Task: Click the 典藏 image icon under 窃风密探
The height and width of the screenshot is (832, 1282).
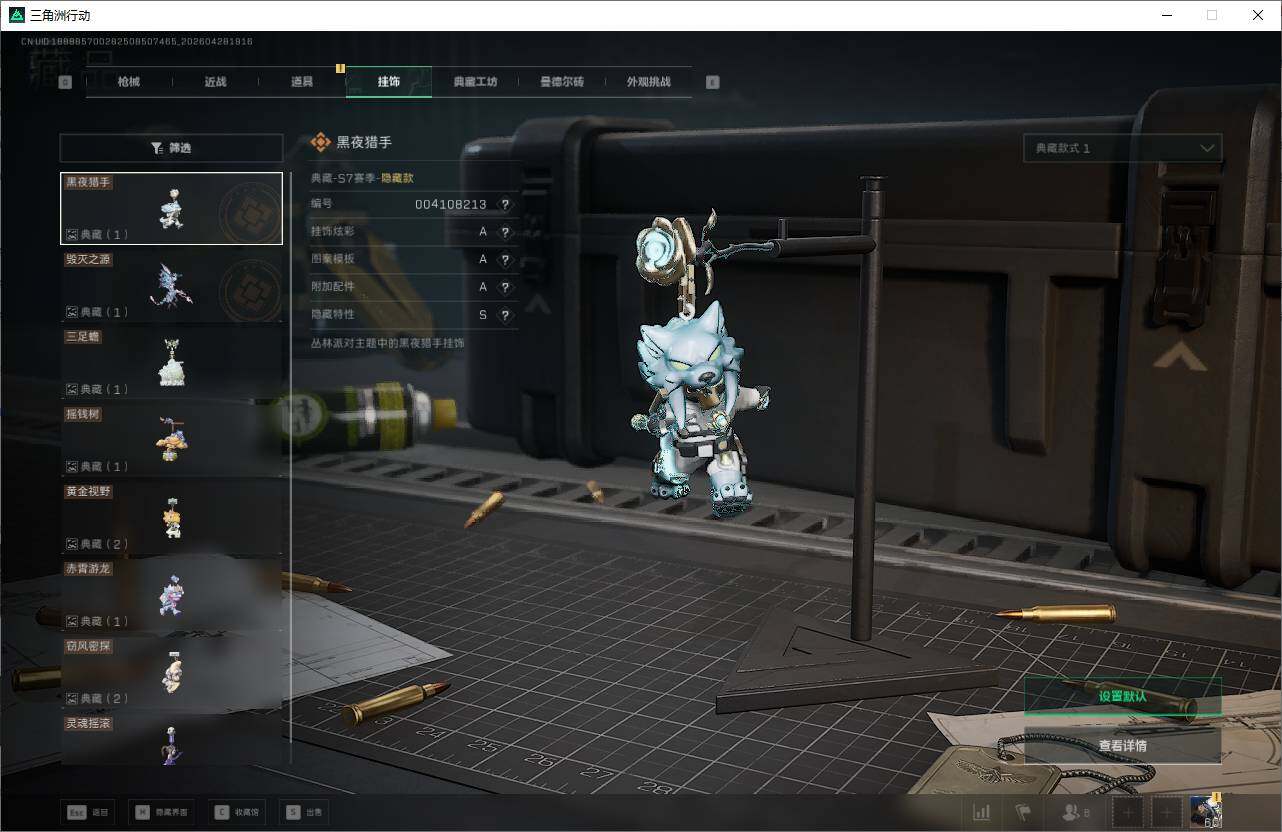Action: 72,698
